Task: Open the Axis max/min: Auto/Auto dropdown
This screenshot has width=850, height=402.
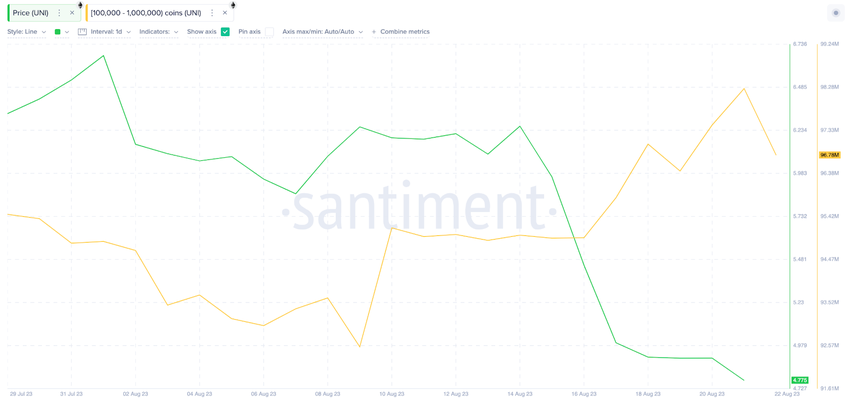Action: point(322,32)
